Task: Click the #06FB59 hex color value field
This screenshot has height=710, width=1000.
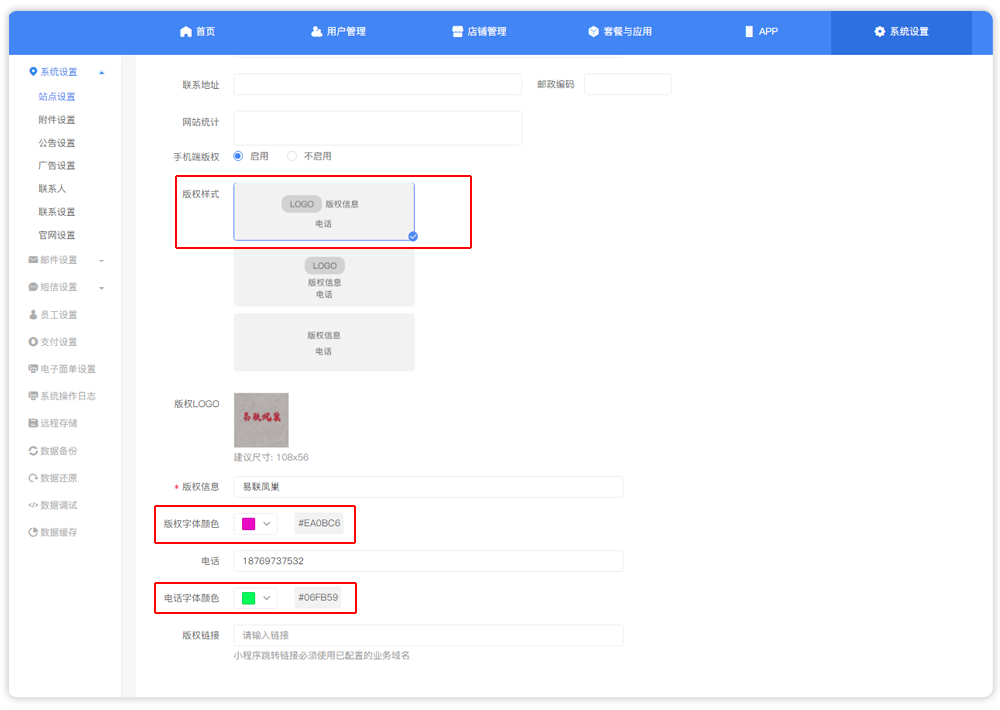Action: (318, 598)
